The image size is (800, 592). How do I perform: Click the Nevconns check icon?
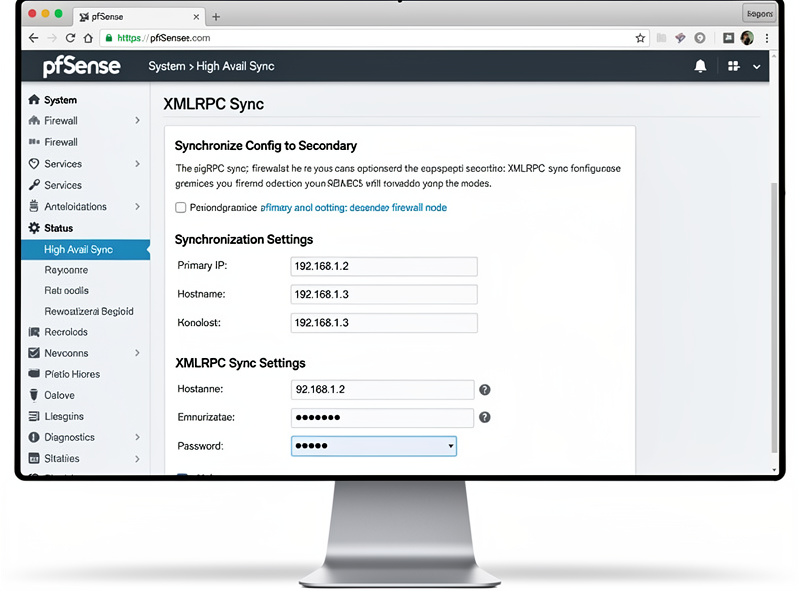click(x=34, y=353)
